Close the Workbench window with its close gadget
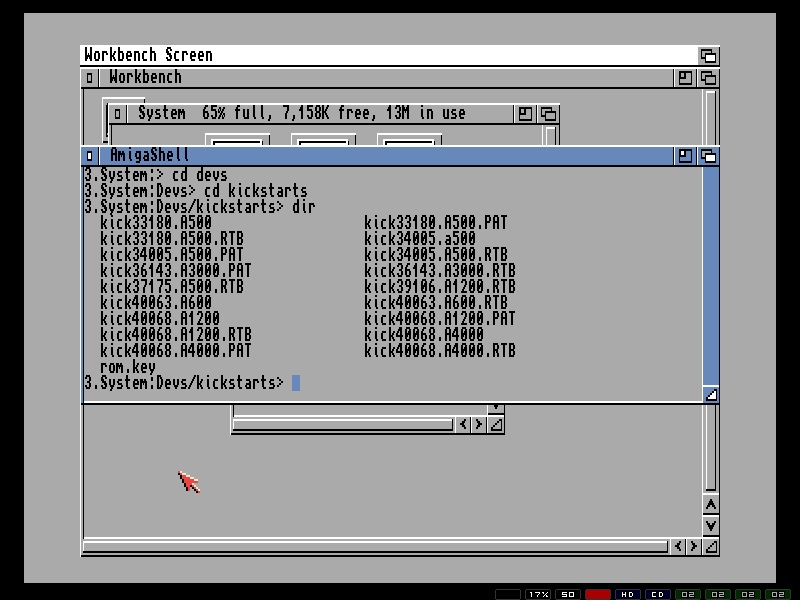This screenshot has height=600, width=800. (89, 78)
